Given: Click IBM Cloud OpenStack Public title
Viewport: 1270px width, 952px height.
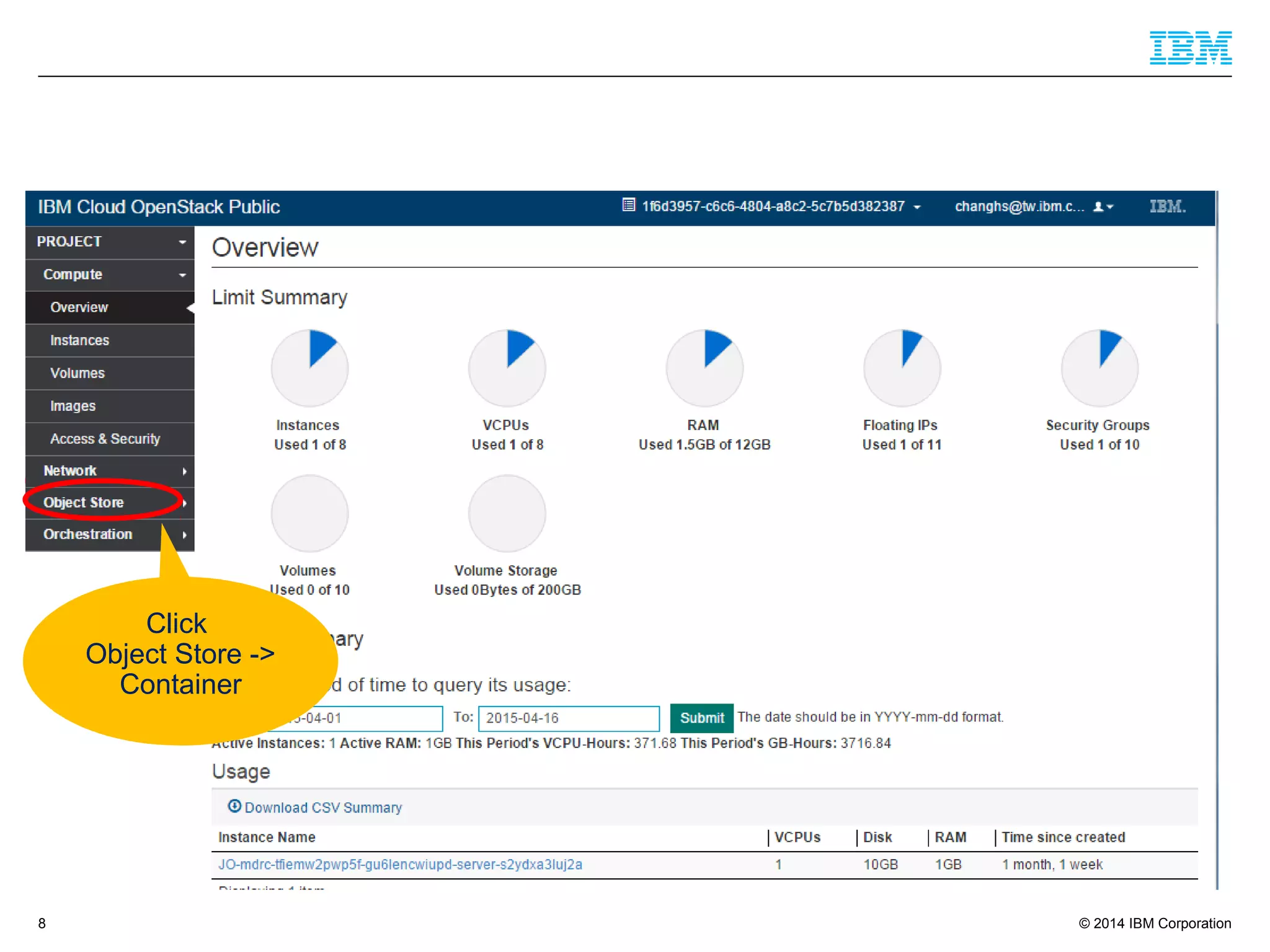Looking at the screenshot, I should (159, 206).
